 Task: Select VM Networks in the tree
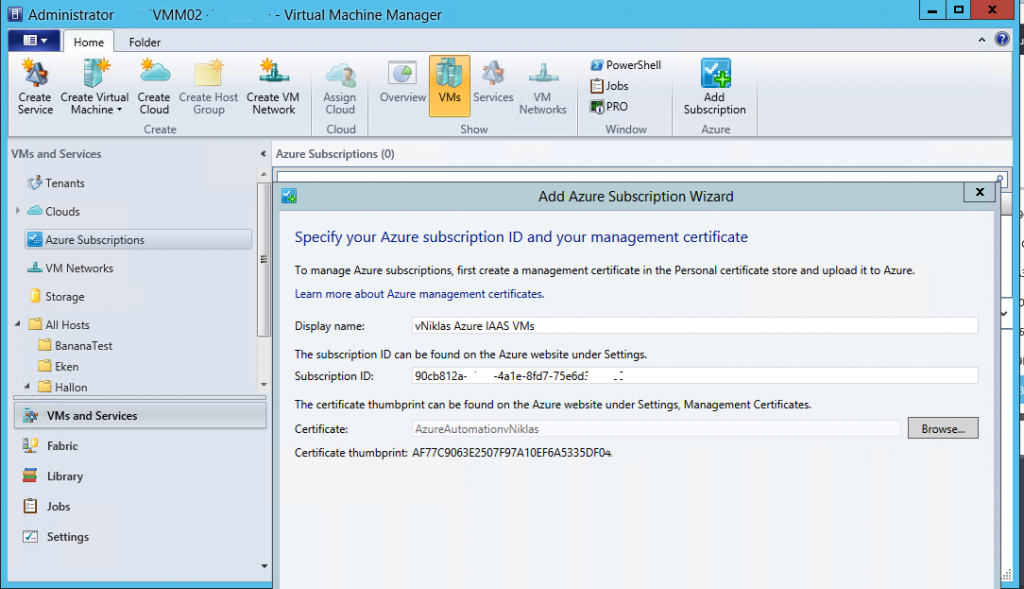click(79, 268)
